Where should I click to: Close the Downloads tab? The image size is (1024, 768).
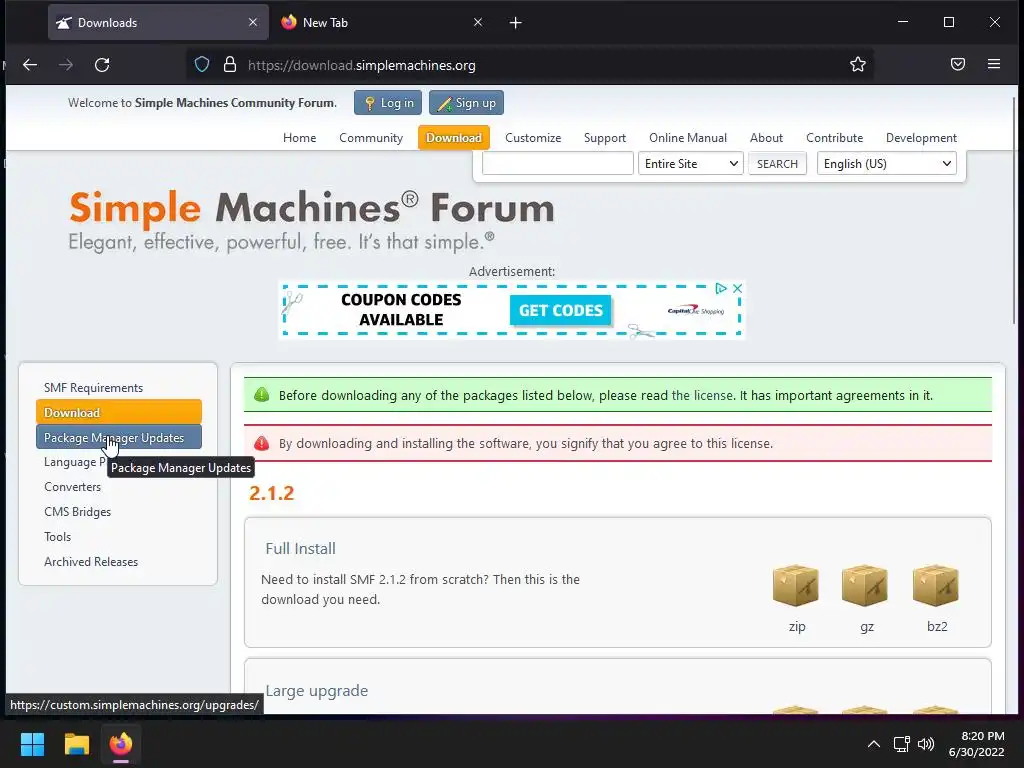point(253,22)
